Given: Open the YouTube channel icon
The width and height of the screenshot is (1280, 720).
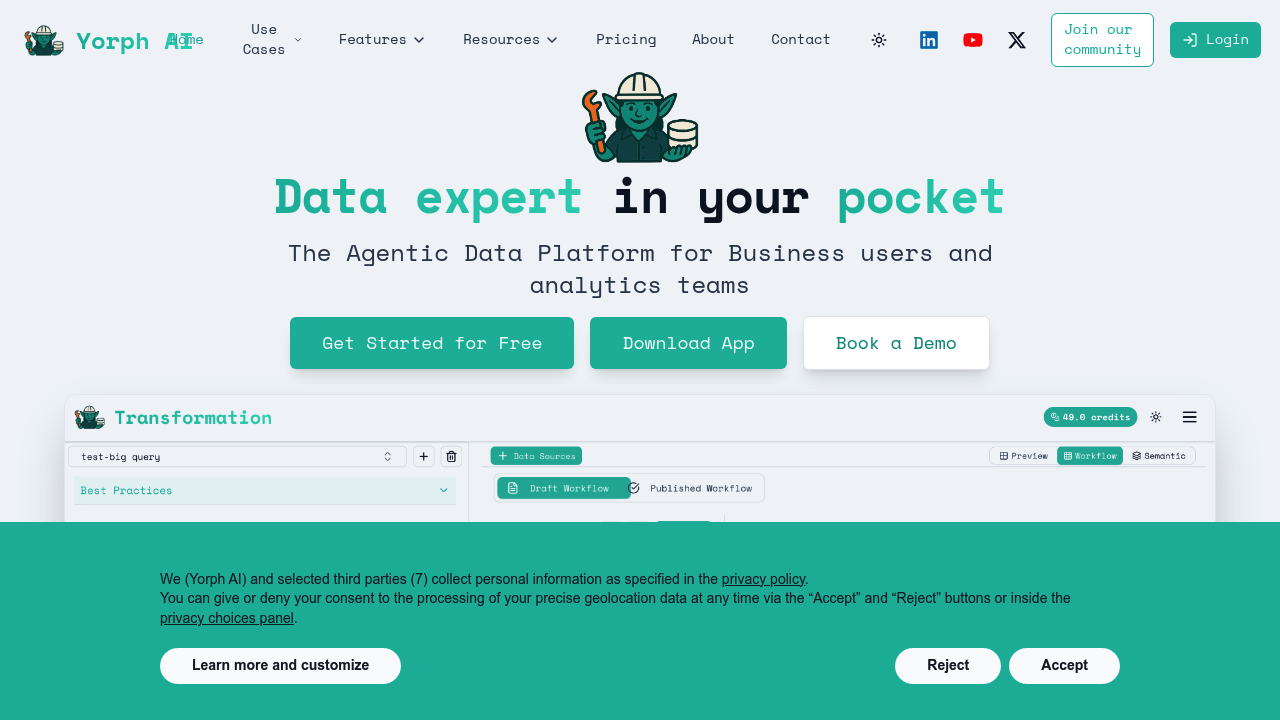Looking at the screenshot, I should 973,40.
